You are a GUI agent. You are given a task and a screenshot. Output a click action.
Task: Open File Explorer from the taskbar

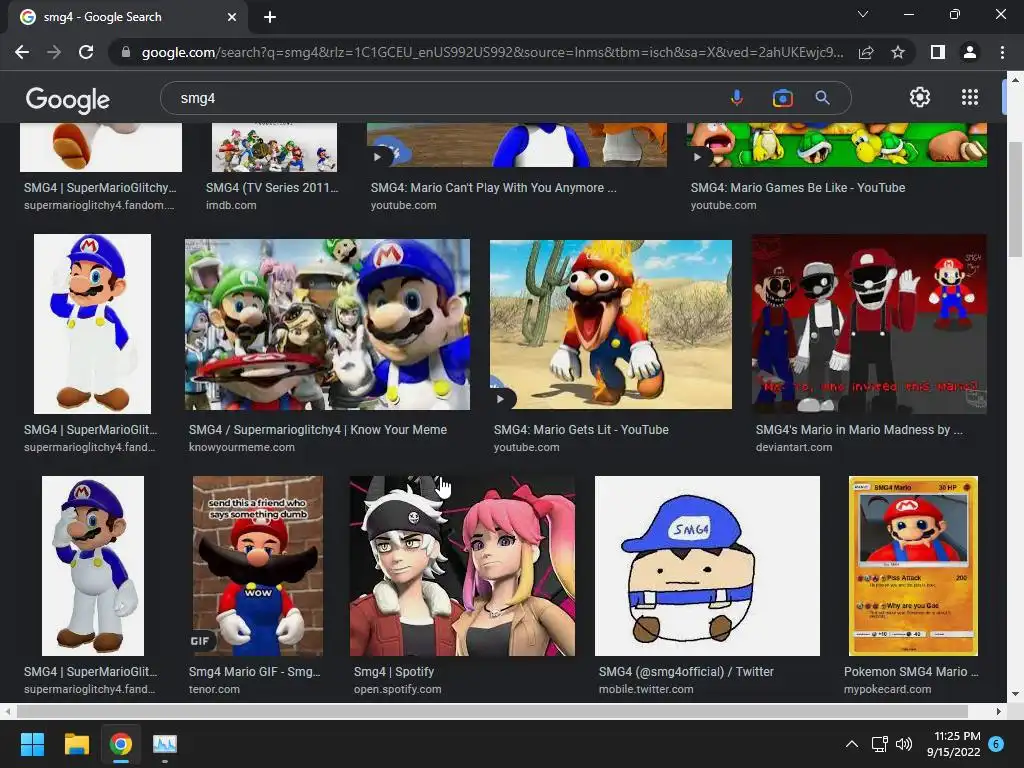[77, 744]
